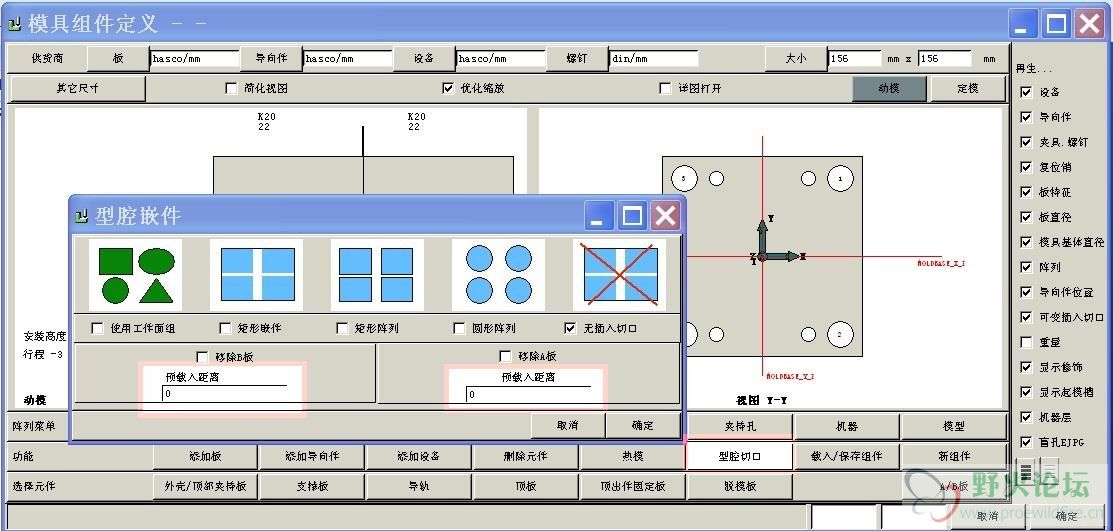This screenshot has width=1113, height=531.
Task: Click the 导向件 supplier button
Action: [x=271, y=59]
